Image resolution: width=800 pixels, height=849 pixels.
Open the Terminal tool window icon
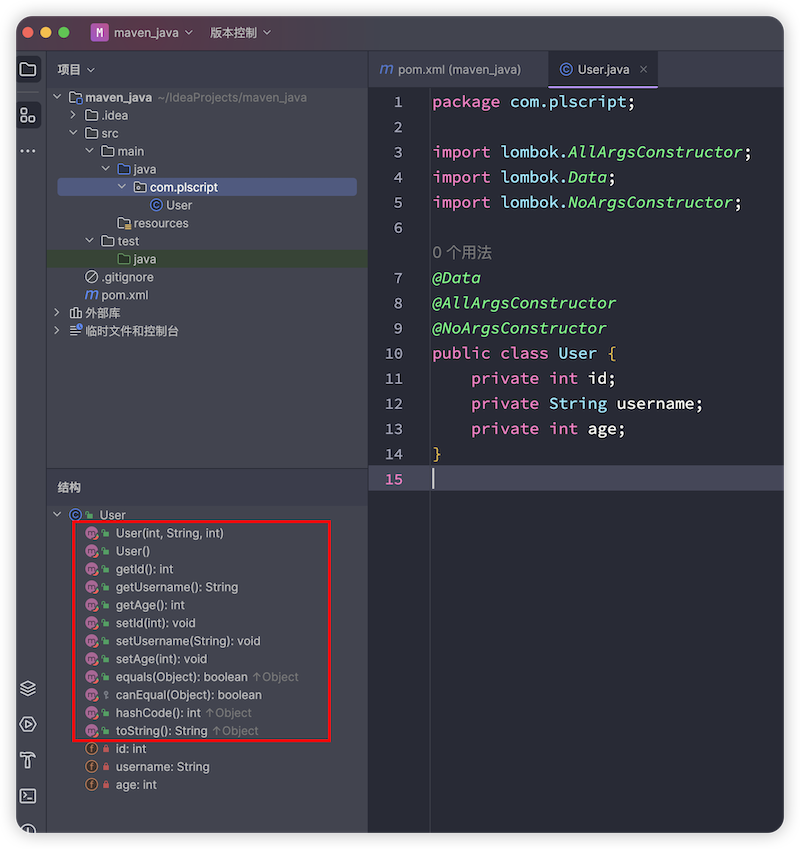pos(28,796)
